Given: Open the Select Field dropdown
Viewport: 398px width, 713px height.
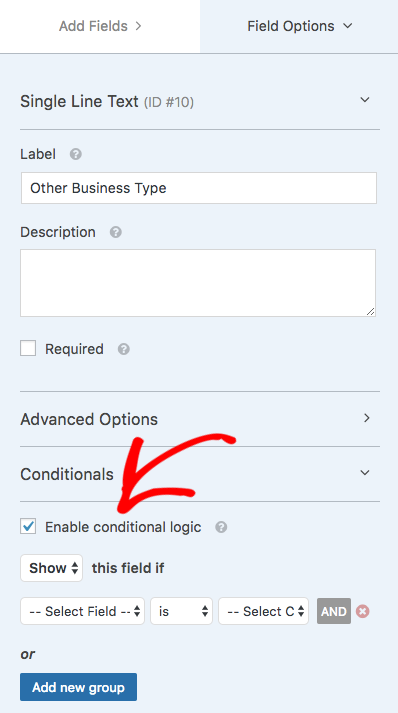Looking at the screenshot, I should tap(82, 611).
